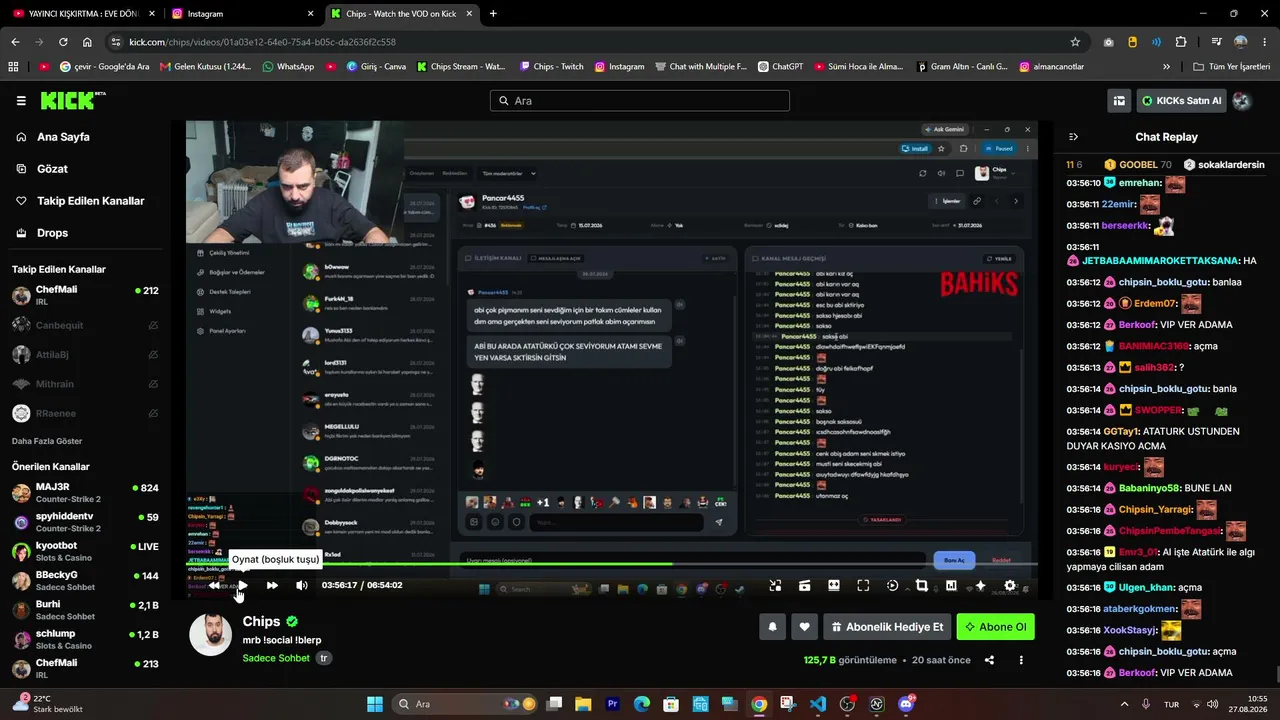This screenshot has height=720, width=1280.
Task: Focus the Kick 'Ara' search field
Action: (640, 101)
